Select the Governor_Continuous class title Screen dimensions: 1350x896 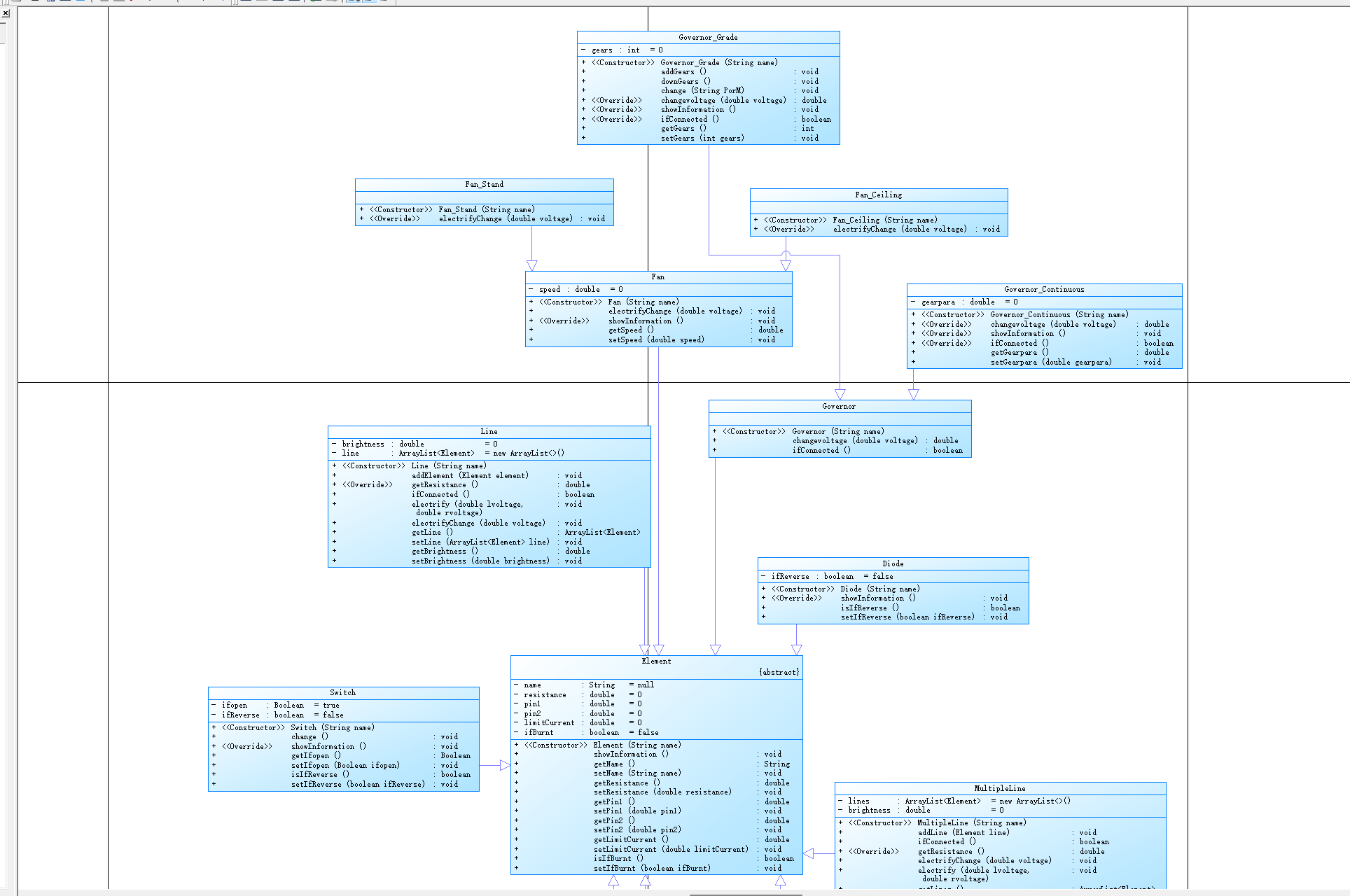1043,290
